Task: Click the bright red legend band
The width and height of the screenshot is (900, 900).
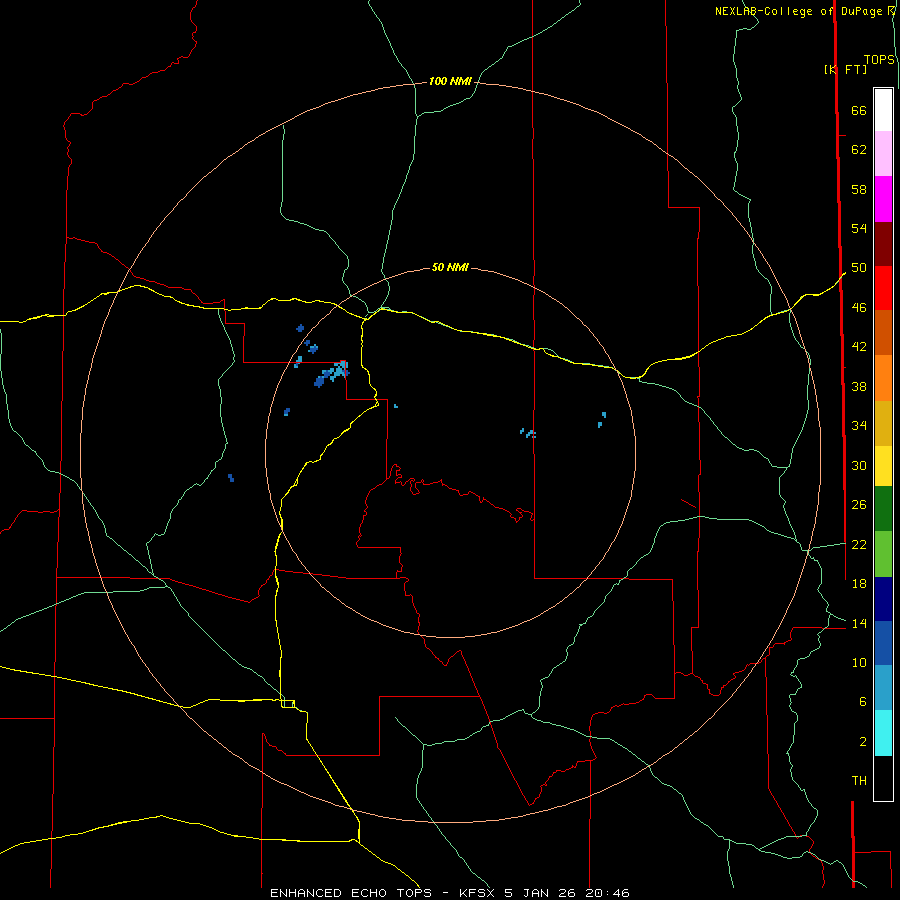Action: pos(883,288)
